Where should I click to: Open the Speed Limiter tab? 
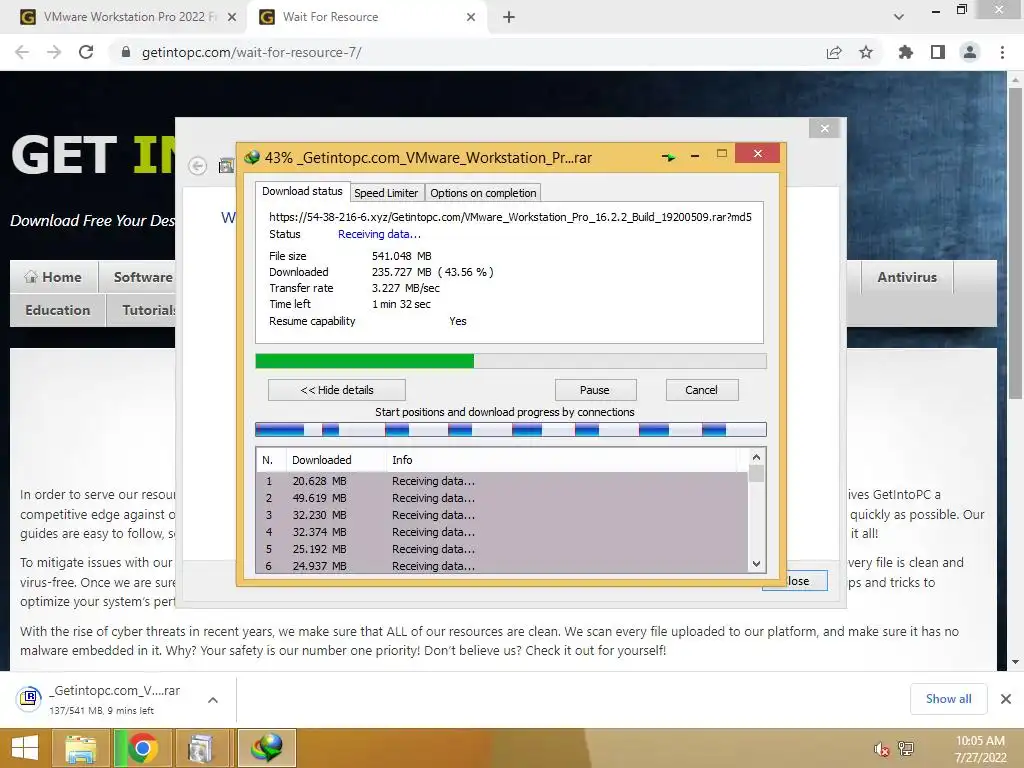click(x=386, y=193)
